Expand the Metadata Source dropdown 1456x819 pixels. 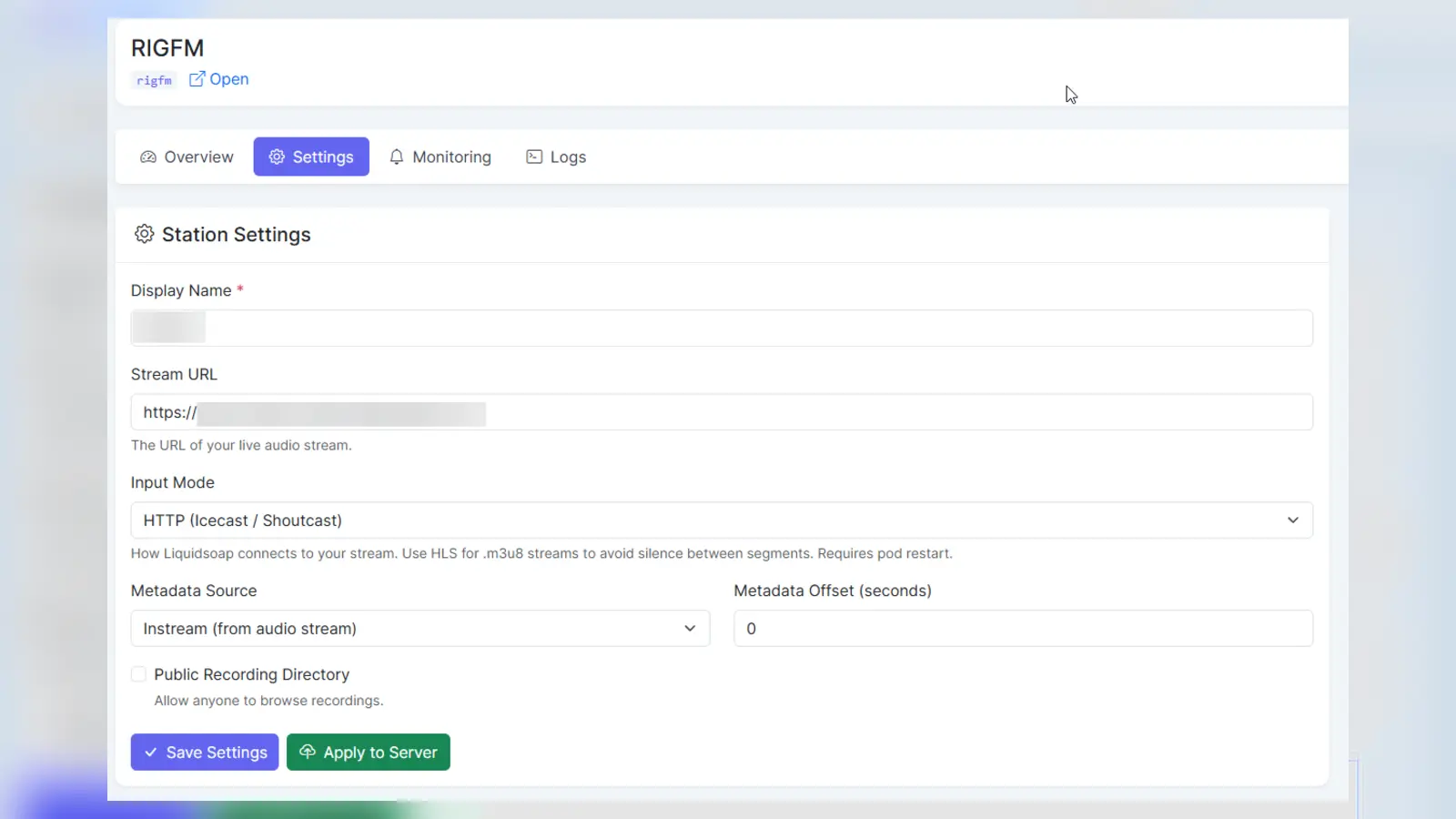[x=420, y=629]
